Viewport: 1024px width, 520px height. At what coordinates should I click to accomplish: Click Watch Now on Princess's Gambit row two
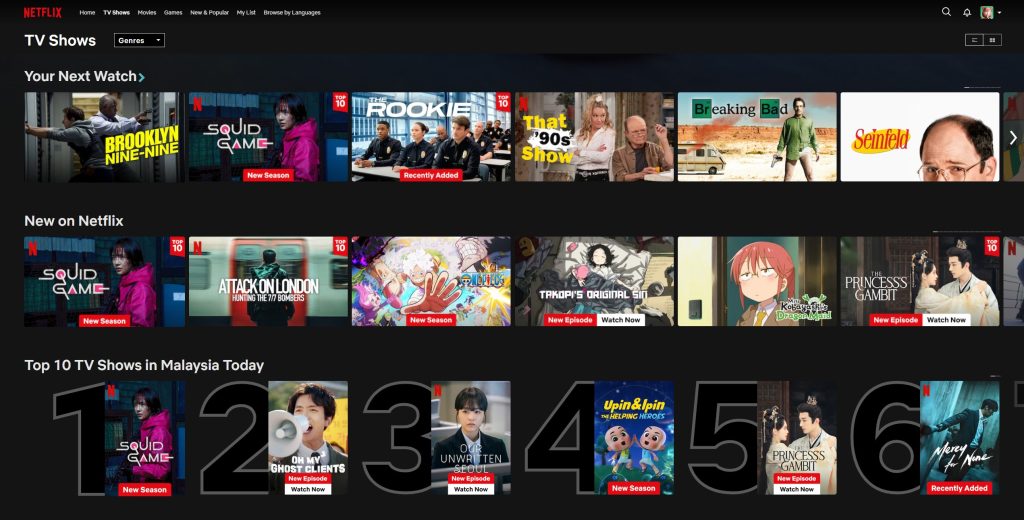946,320
